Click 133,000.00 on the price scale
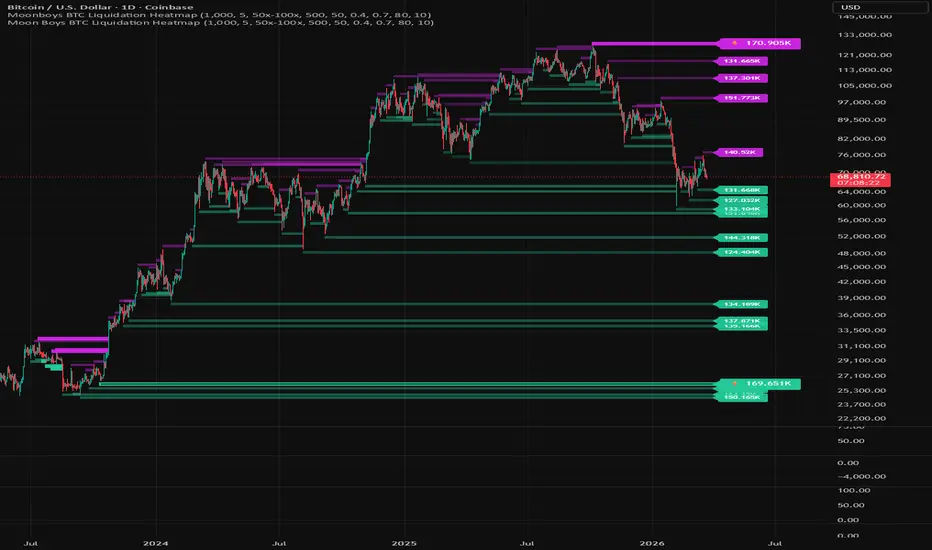 tap(864, 35)
